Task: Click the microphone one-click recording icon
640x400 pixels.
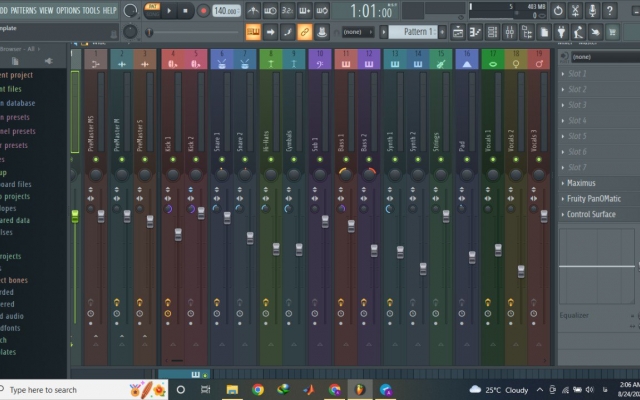Action: pos(592,11)
